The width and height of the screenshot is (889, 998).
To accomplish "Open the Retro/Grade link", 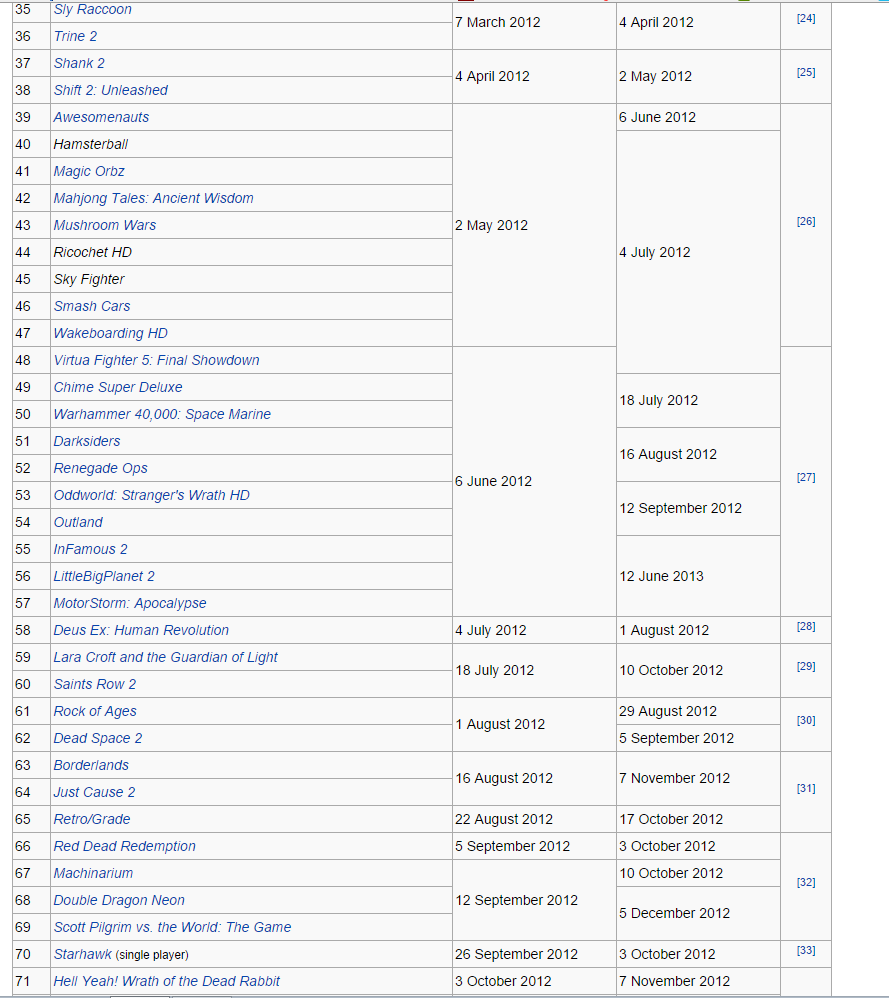I will tap(92, 819).
